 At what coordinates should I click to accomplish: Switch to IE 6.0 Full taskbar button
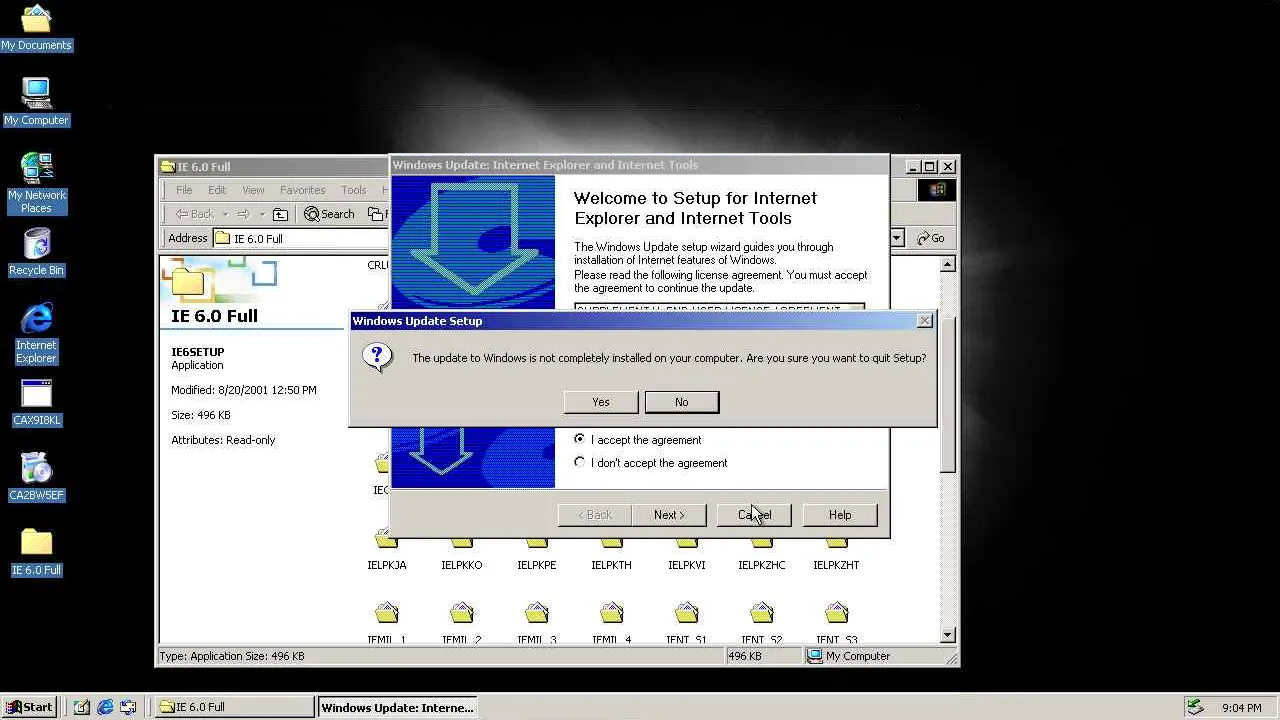pyautogui.click(x=235, y=707)
